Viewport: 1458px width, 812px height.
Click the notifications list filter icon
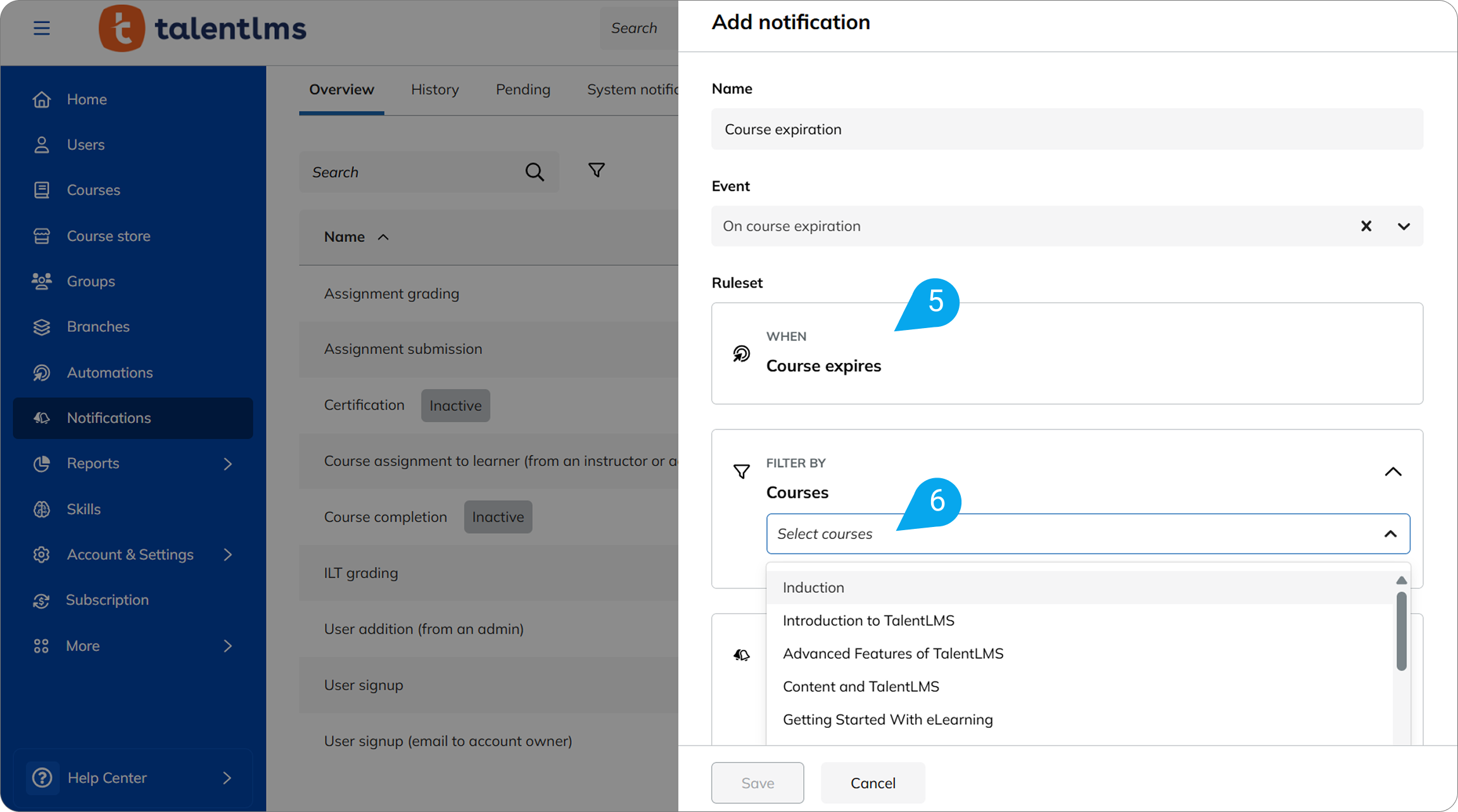pos(596,170)
